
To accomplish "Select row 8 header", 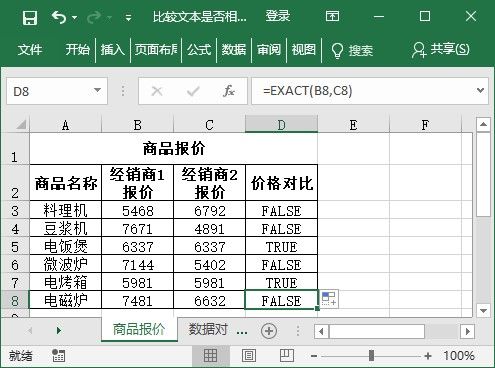I will click(x=15, y=300).
